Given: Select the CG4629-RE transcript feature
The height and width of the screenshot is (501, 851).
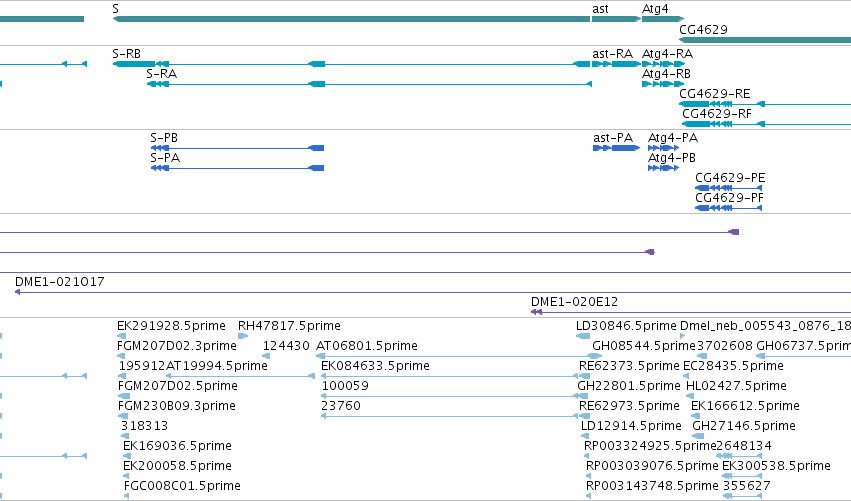Looking at the screenshot, I should (x=765, y=104).
